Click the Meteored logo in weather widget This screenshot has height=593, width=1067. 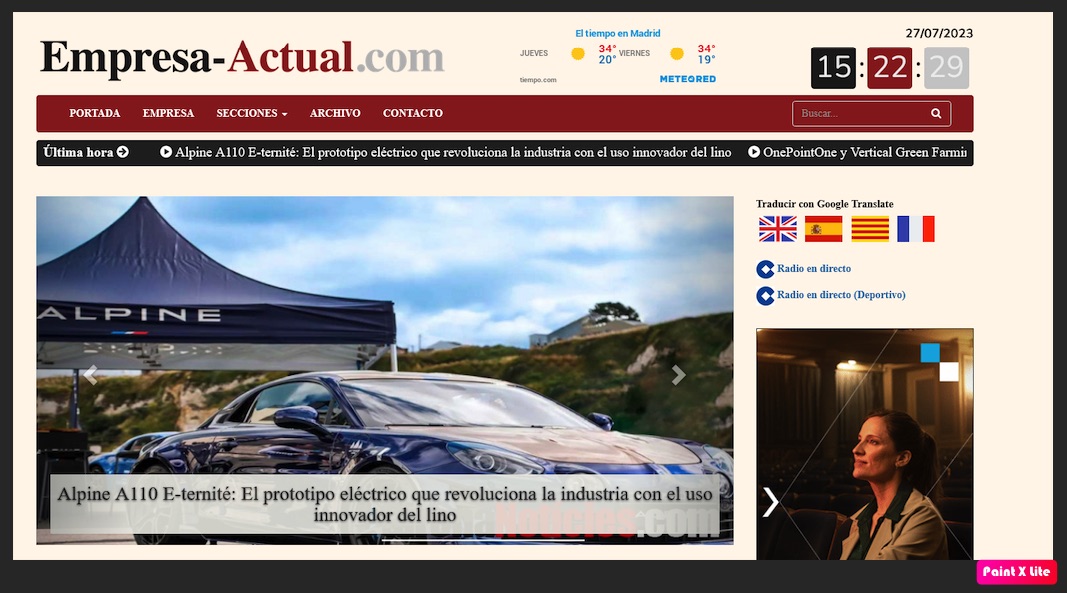point(688,79)
